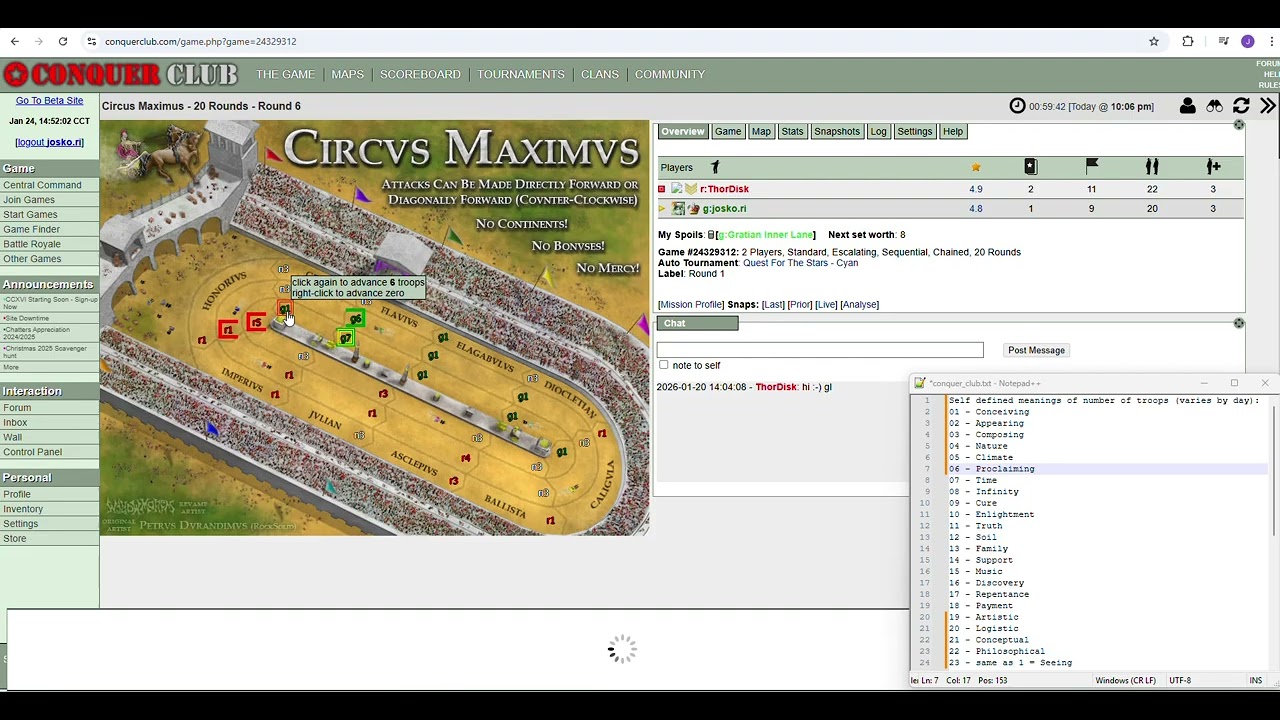Open r:ThorDisk player profile link
Viewport: 1280px width, 720px height.
(724, 189)
